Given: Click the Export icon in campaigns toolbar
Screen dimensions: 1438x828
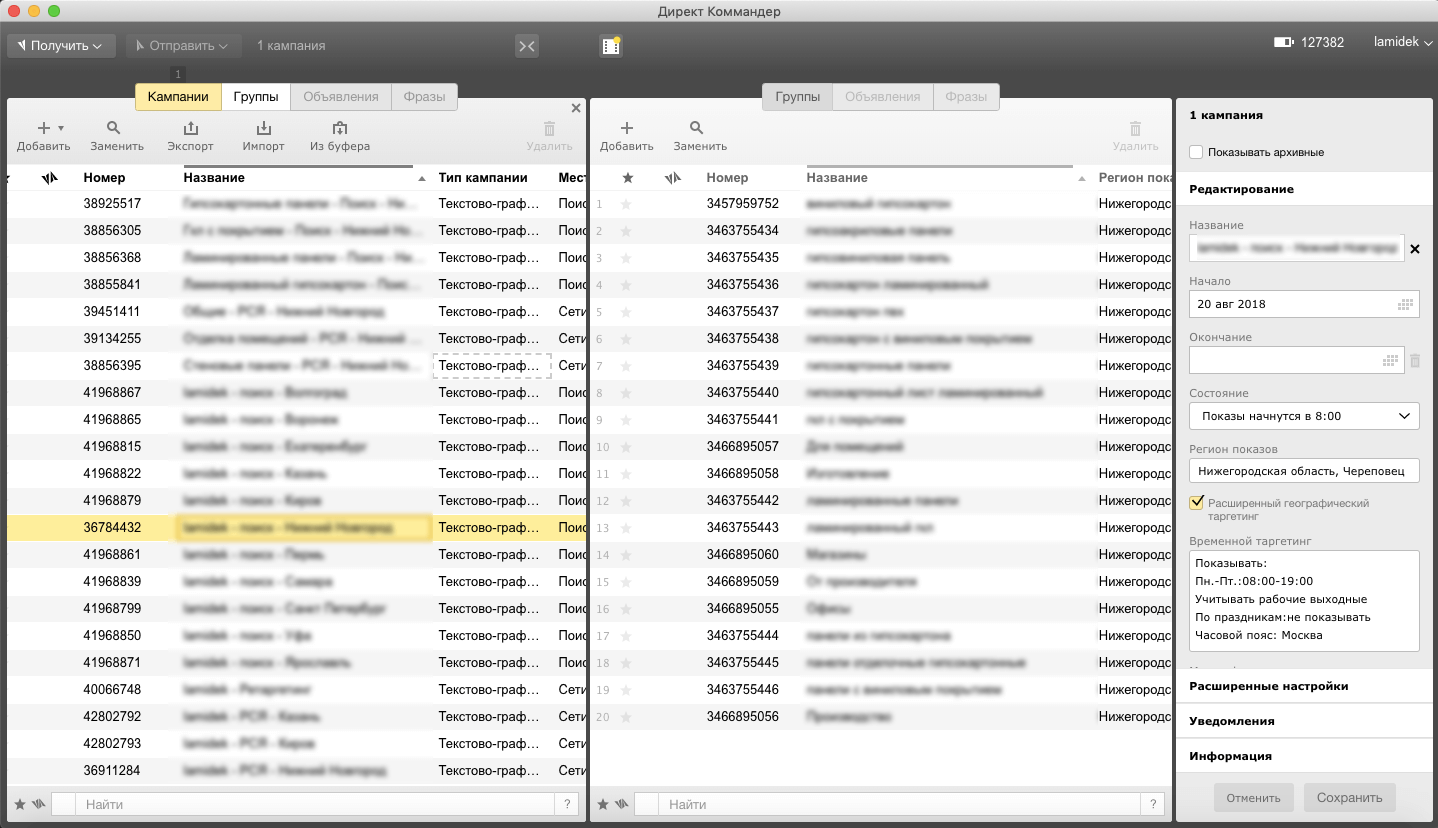Looking at the screenshot, I should coord(190,129).
